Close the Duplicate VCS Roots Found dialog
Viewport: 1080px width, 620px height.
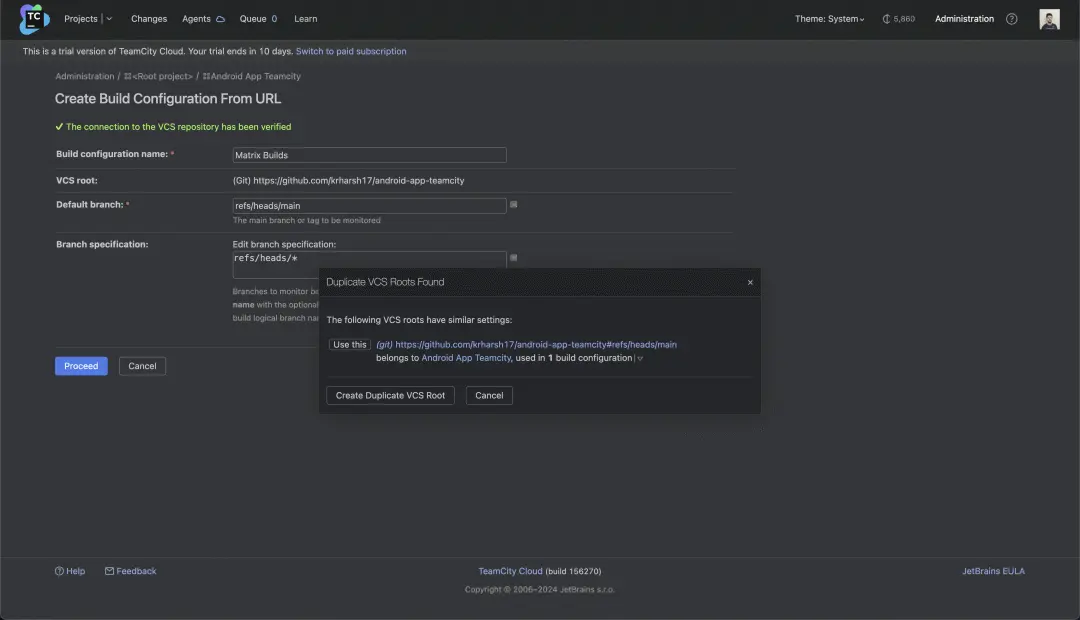[750, 282]
